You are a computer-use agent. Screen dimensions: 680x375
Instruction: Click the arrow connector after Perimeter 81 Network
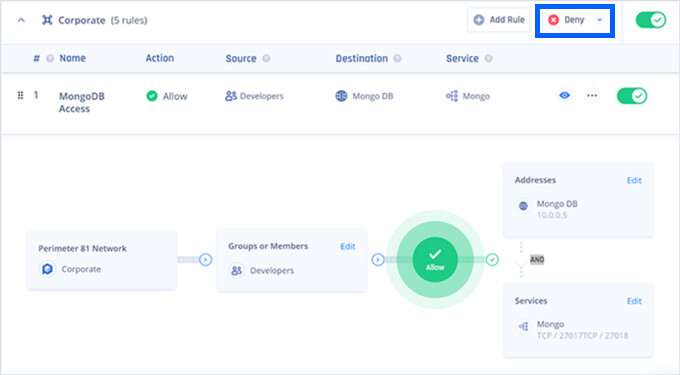click(x=206, y=260)
